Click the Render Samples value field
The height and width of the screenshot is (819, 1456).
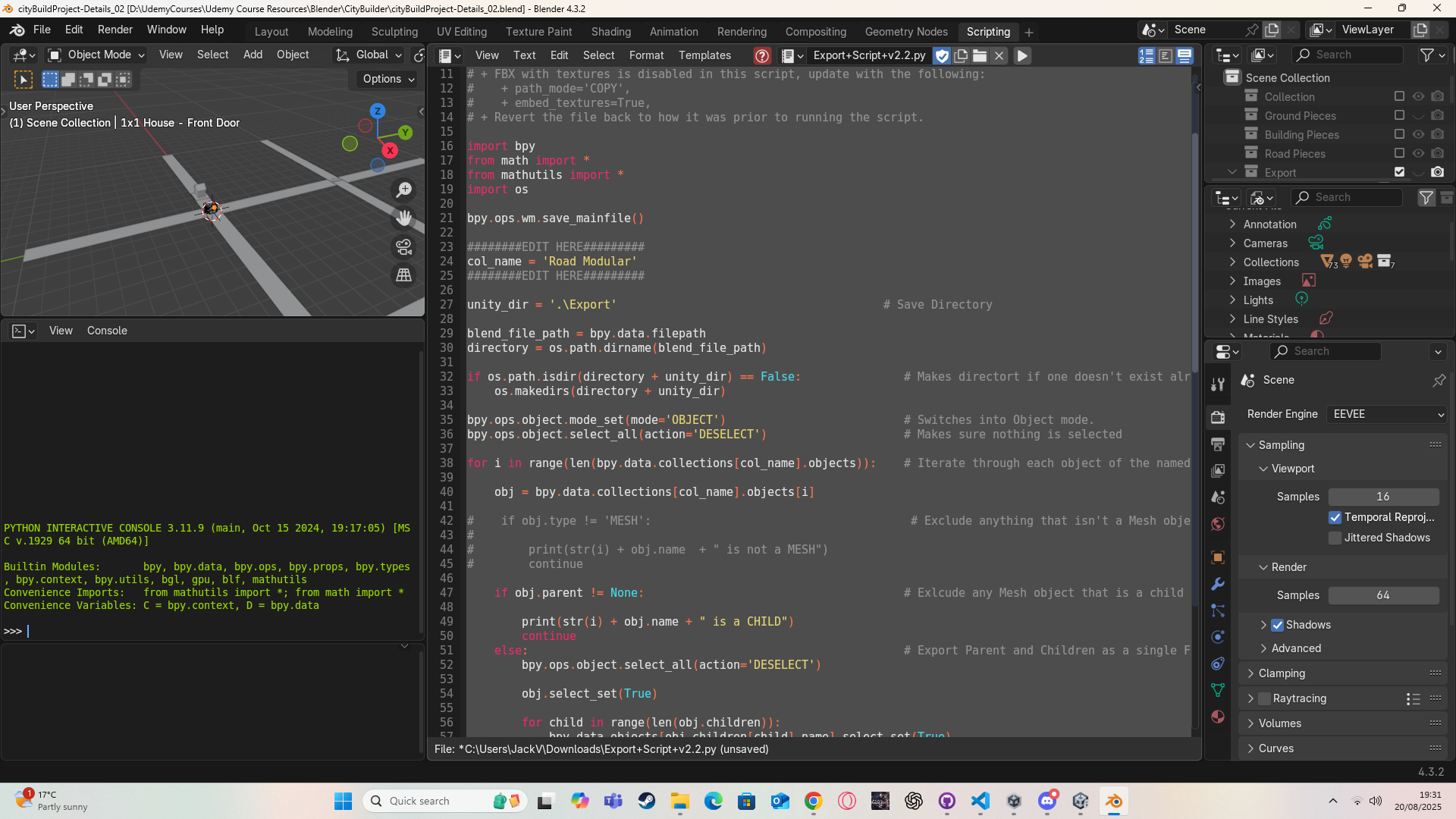coord(1383,595)
